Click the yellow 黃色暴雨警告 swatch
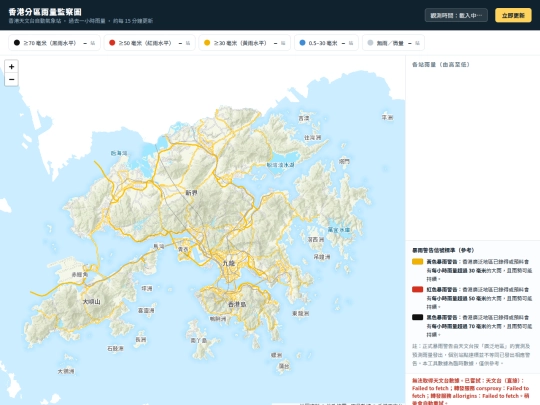This screenshot has width=540, height=405. pyautogui.click(x=417, y=262)
